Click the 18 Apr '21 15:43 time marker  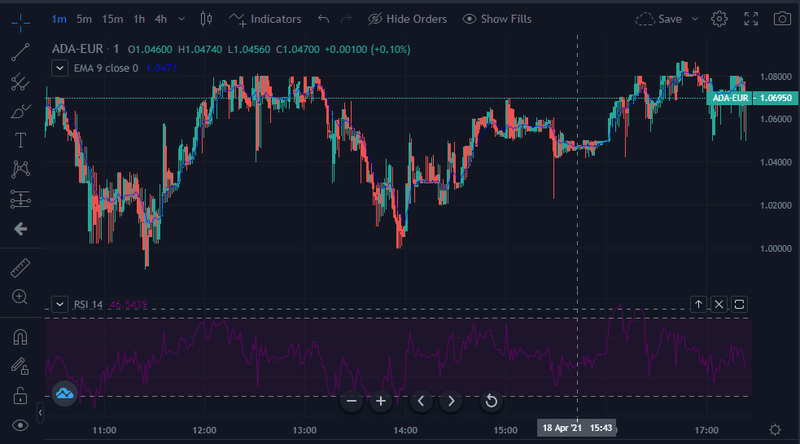[x=577, y=428]
